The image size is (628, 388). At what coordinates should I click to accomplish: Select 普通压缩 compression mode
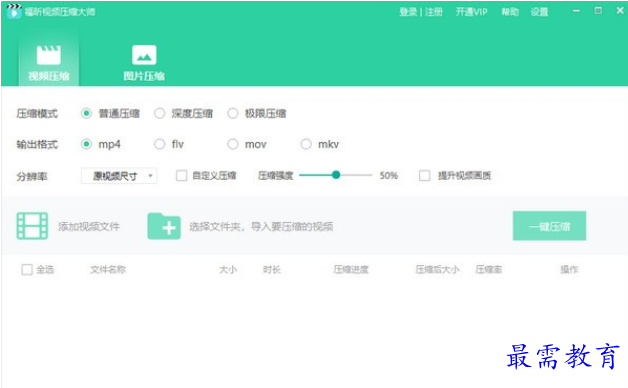tap(86, 113)
